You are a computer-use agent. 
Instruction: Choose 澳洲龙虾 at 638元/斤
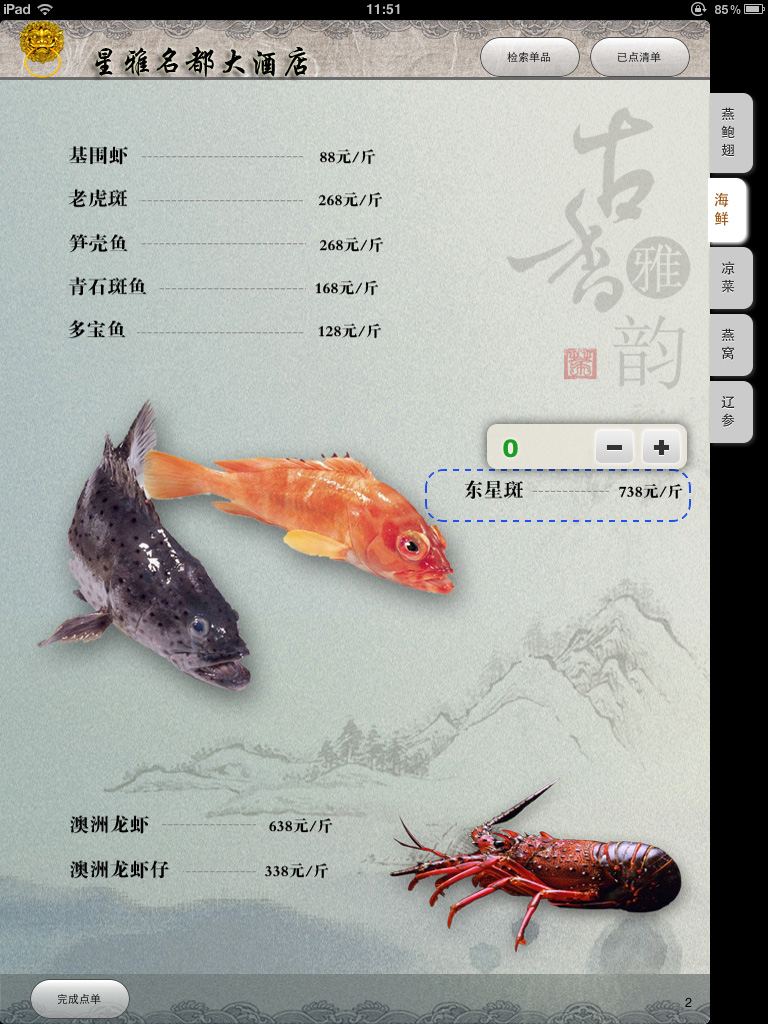coord(200,826)
